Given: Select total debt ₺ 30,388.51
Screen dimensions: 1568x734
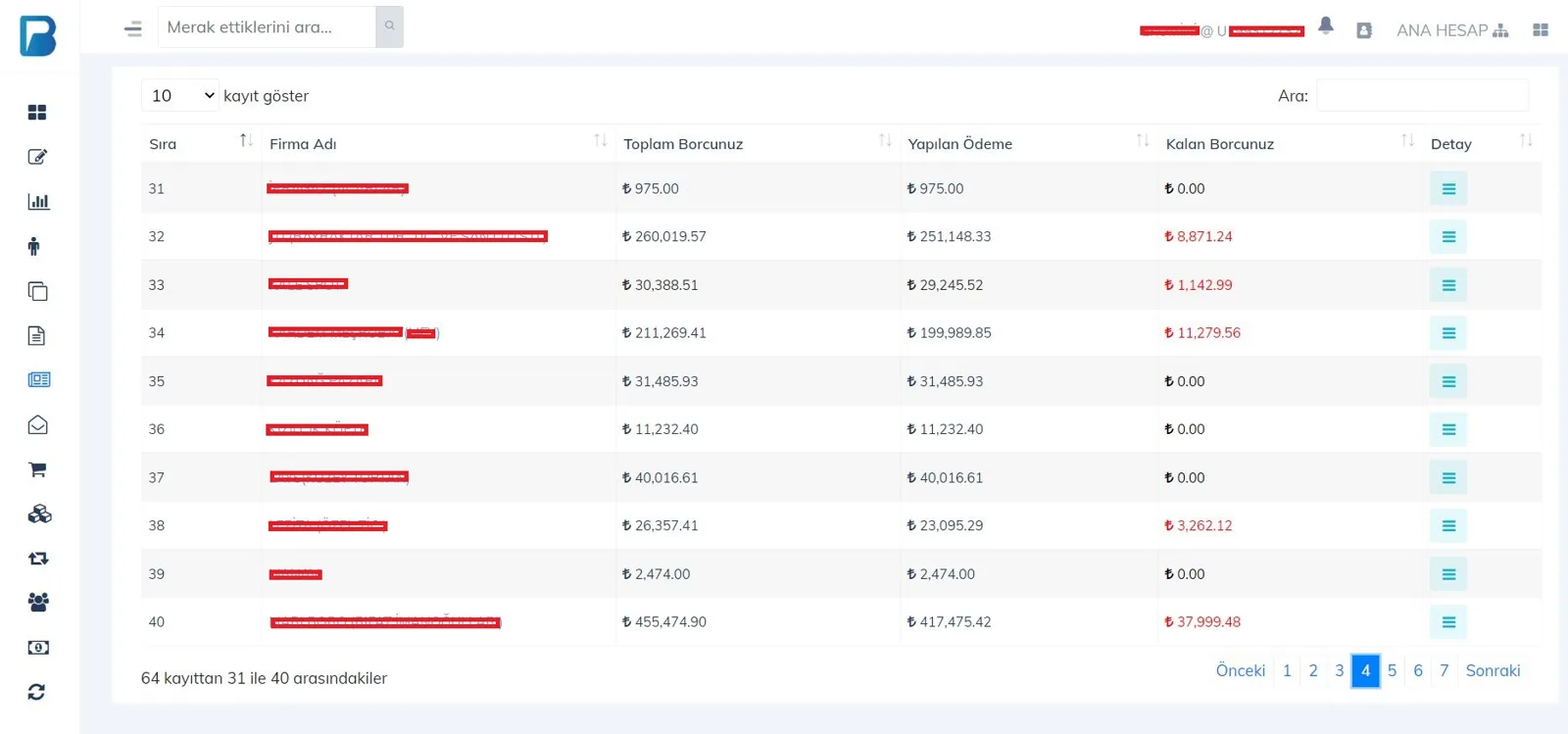Looking at the screenshot, I should [661, 284].
